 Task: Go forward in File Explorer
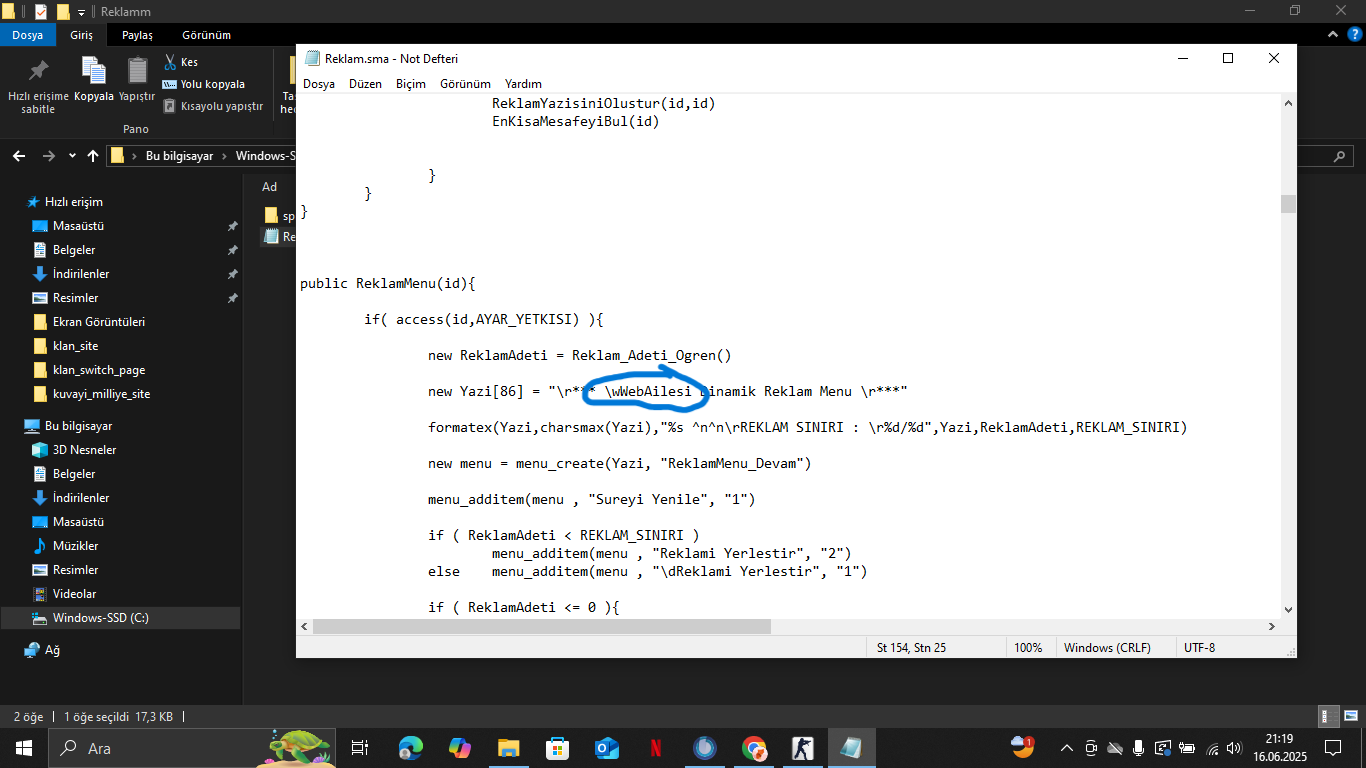click(x=48, y=156)
